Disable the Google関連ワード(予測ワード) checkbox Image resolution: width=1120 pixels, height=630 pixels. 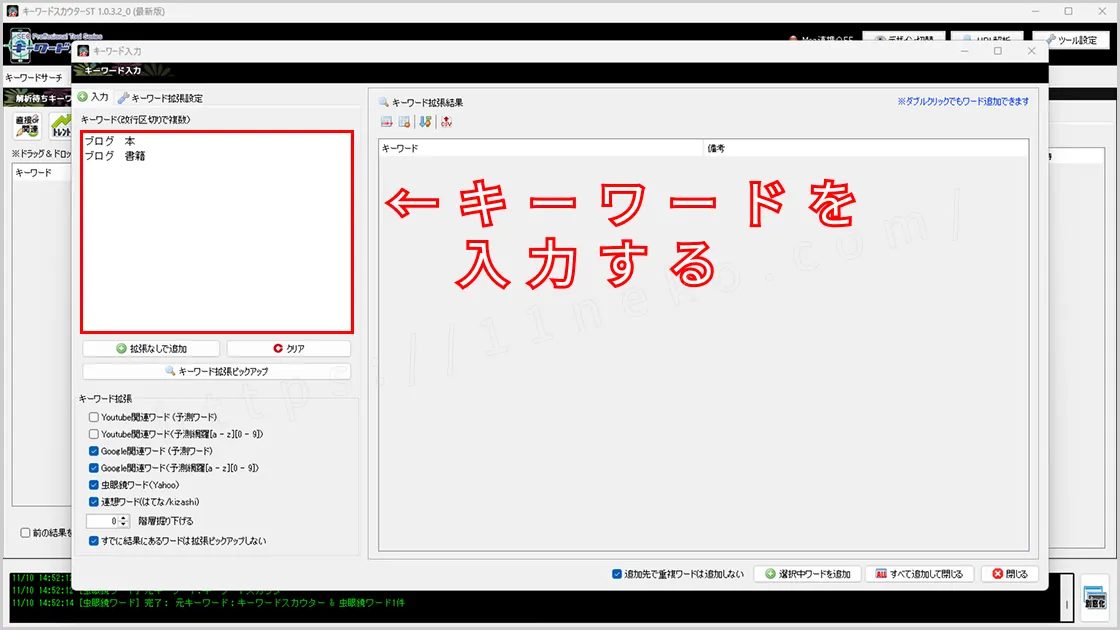click(x=93, y=451)
